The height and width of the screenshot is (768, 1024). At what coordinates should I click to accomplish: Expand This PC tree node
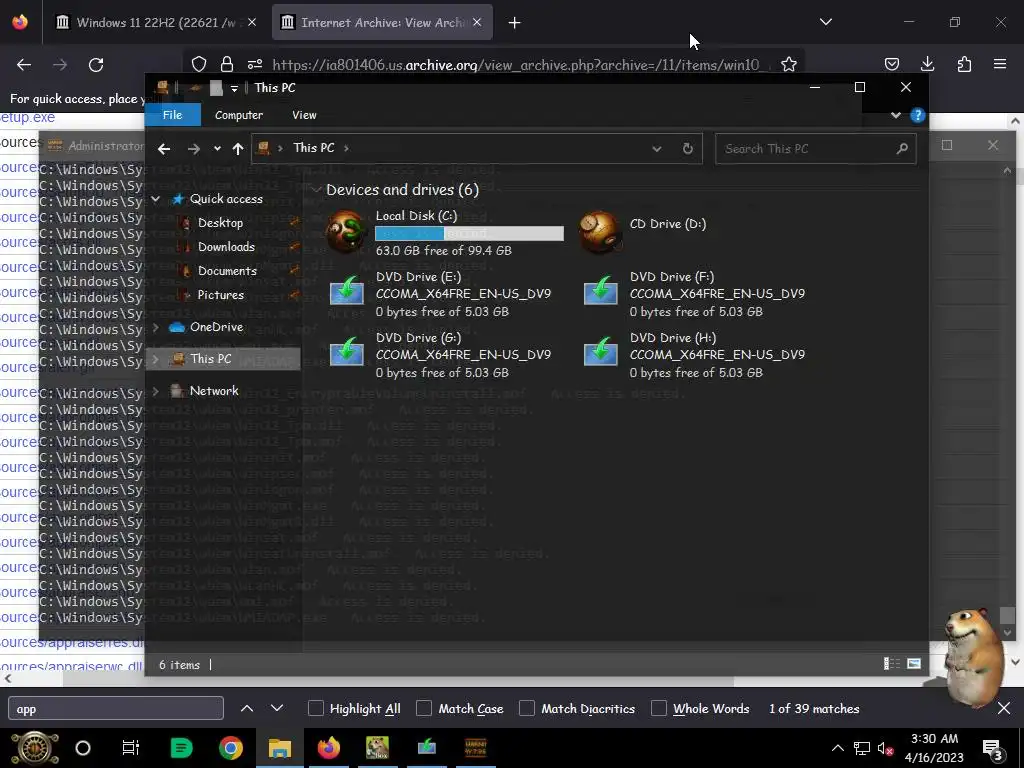tap(156, 359)
